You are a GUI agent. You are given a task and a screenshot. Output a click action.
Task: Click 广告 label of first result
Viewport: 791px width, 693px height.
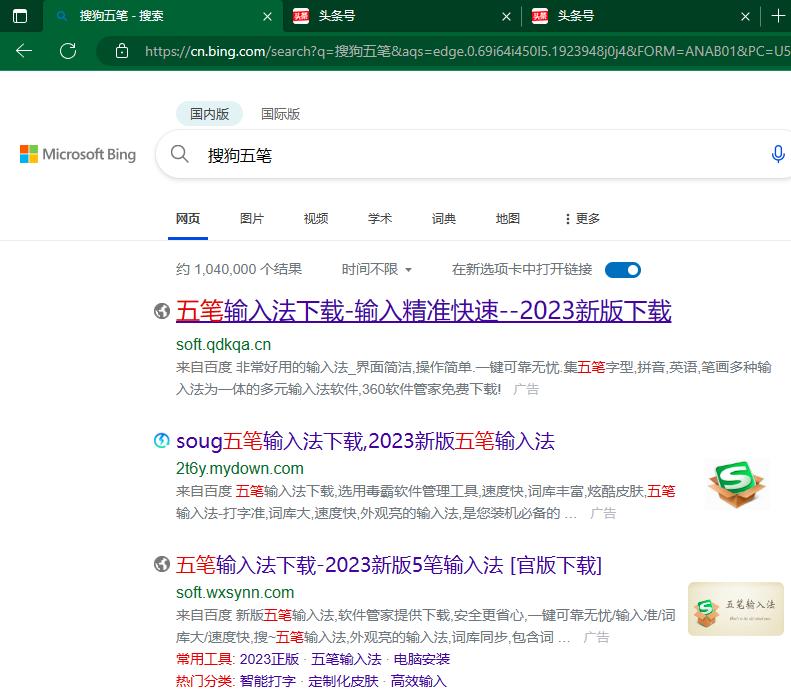(x=526, y=389)
